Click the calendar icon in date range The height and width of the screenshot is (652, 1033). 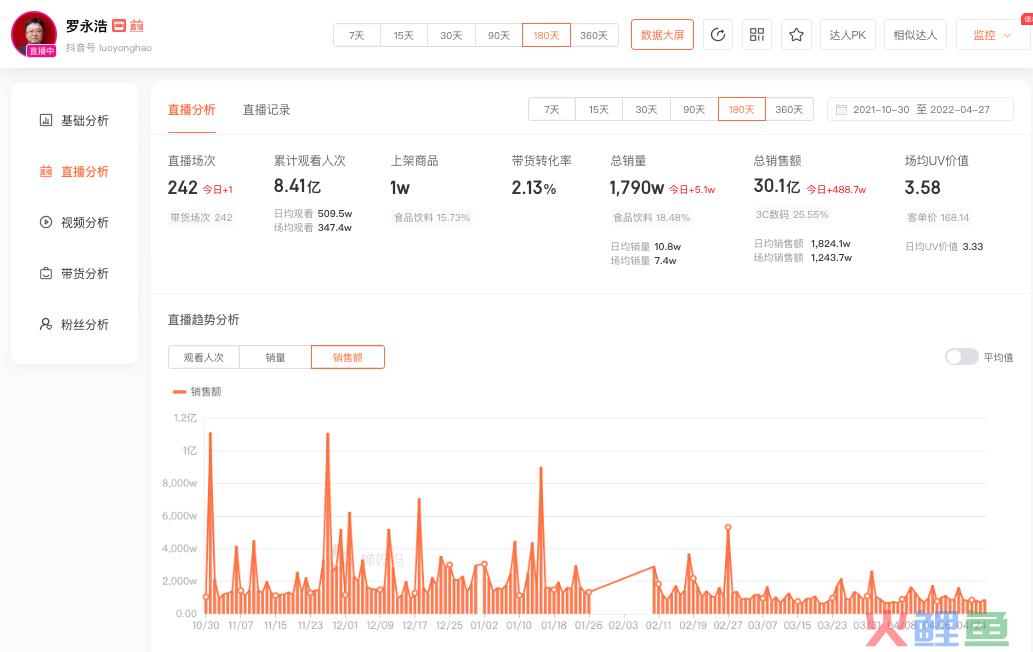[841, 109]
